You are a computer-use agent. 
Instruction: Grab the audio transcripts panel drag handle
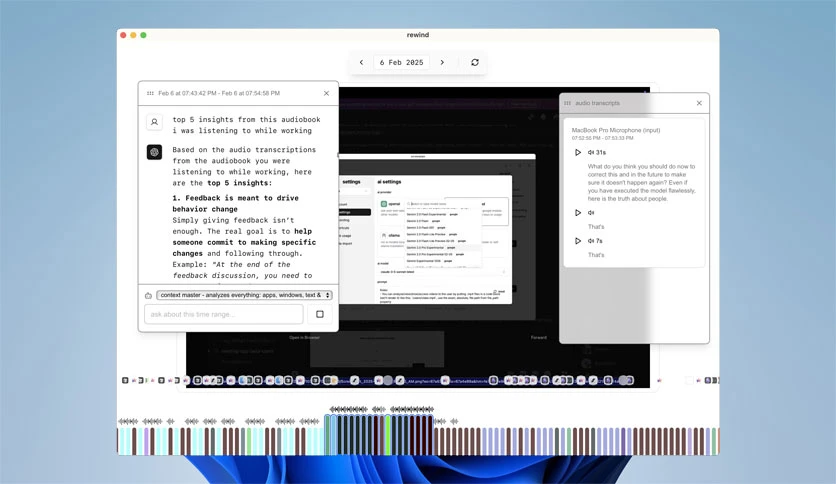[x=567, y=103]
